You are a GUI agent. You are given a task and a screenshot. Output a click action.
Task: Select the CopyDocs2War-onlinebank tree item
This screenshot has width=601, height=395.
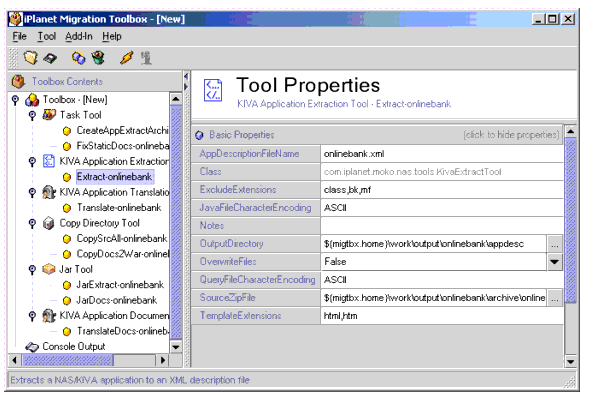coord(123,254)
